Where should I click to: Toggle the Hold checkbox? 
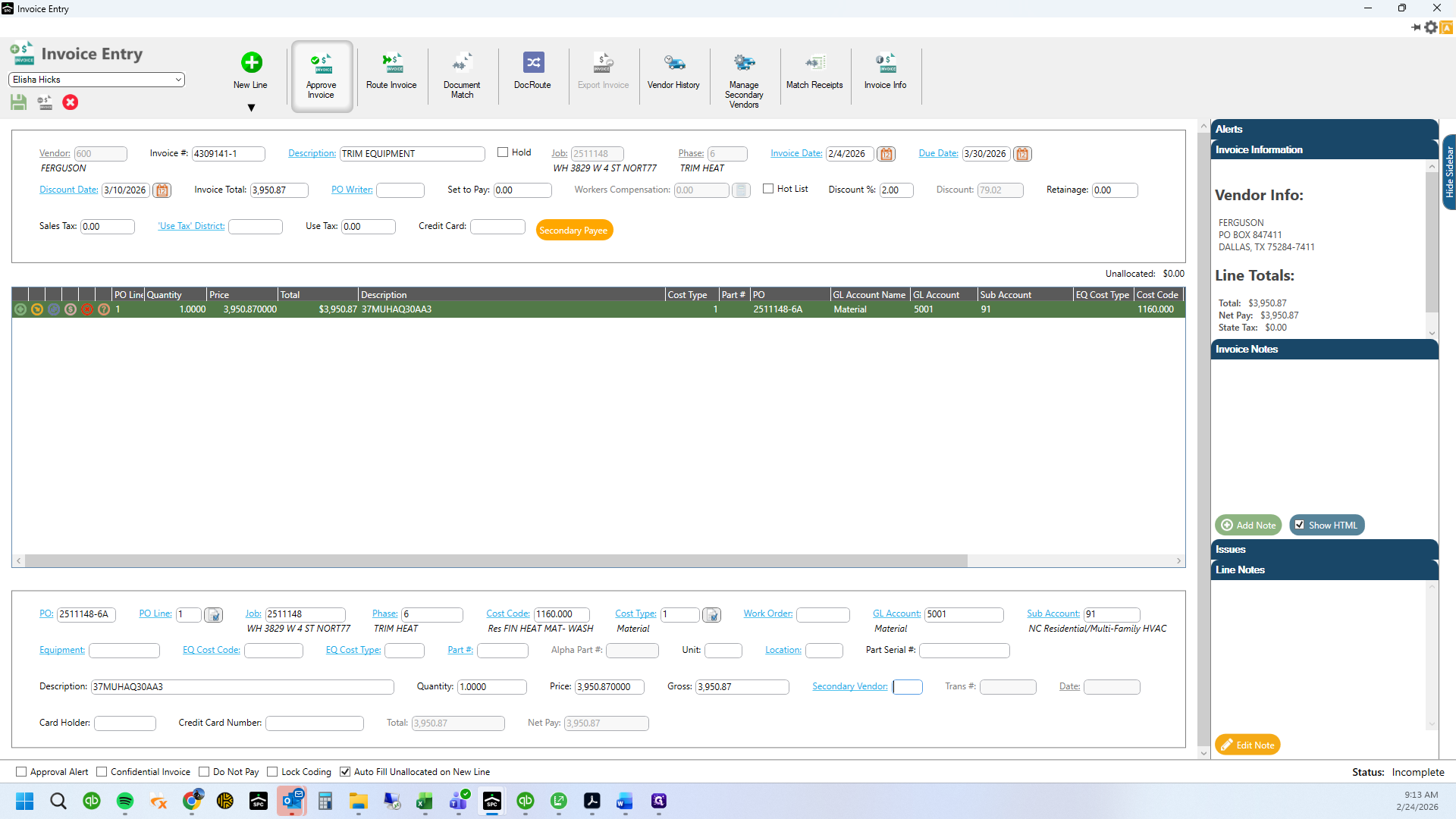(x=502, y=152)
